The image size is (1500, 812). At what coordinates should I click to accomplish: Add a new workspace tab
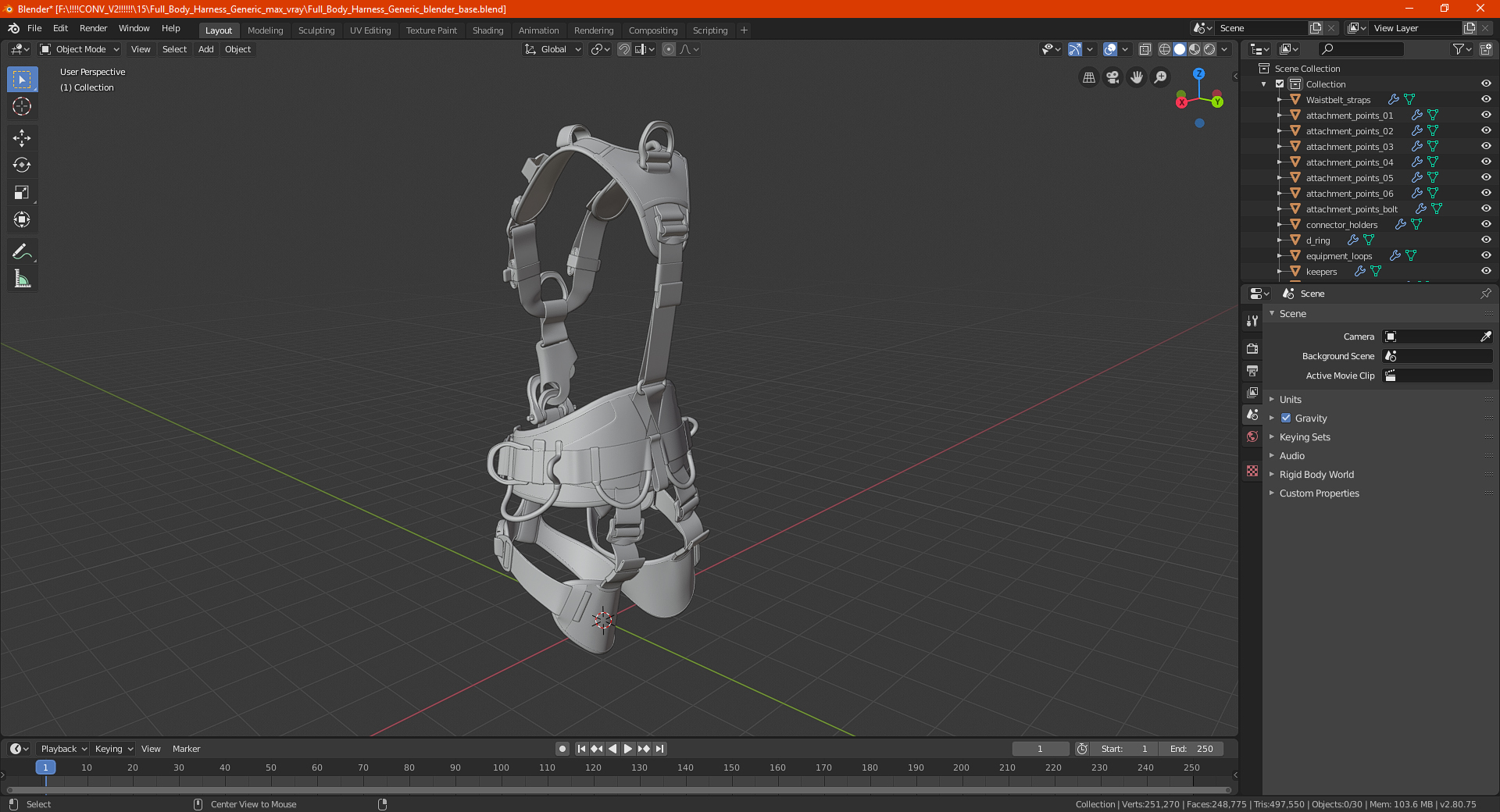744,30
